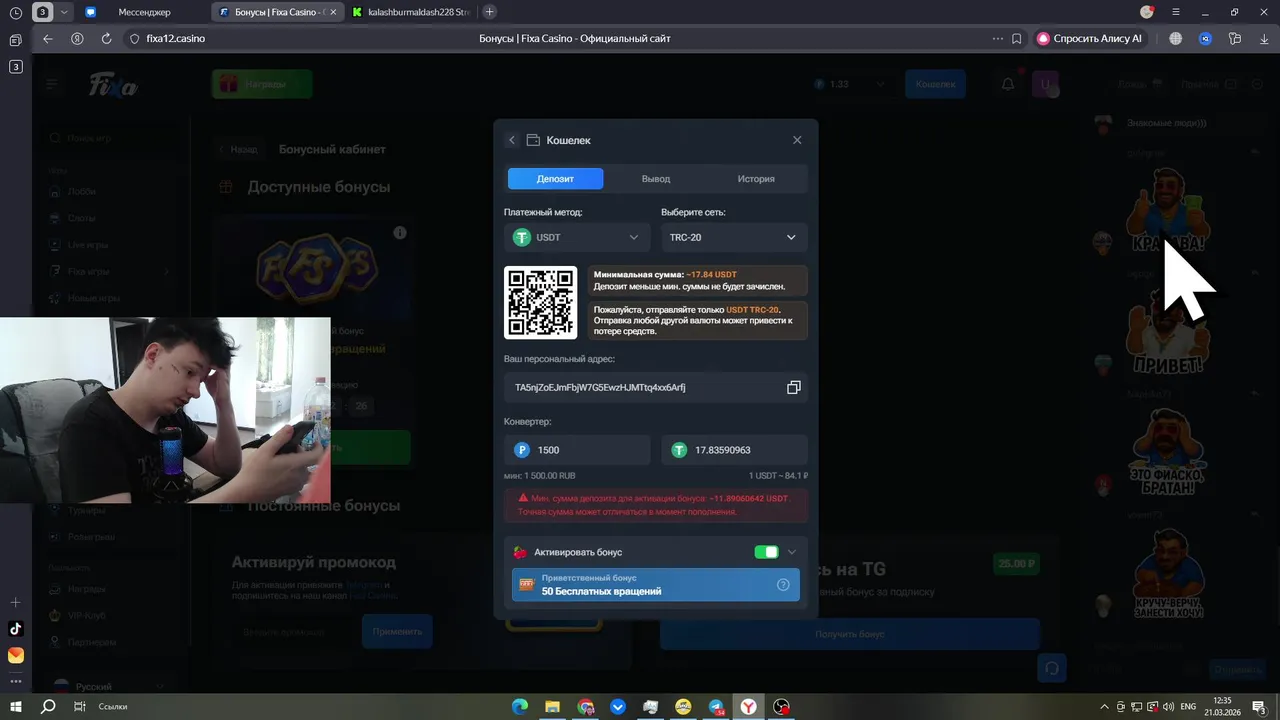Open the USDT payment method dropdown
The height and width of the screenshot is (720, 1280).
pyautogui.click(x=577, y=237)
